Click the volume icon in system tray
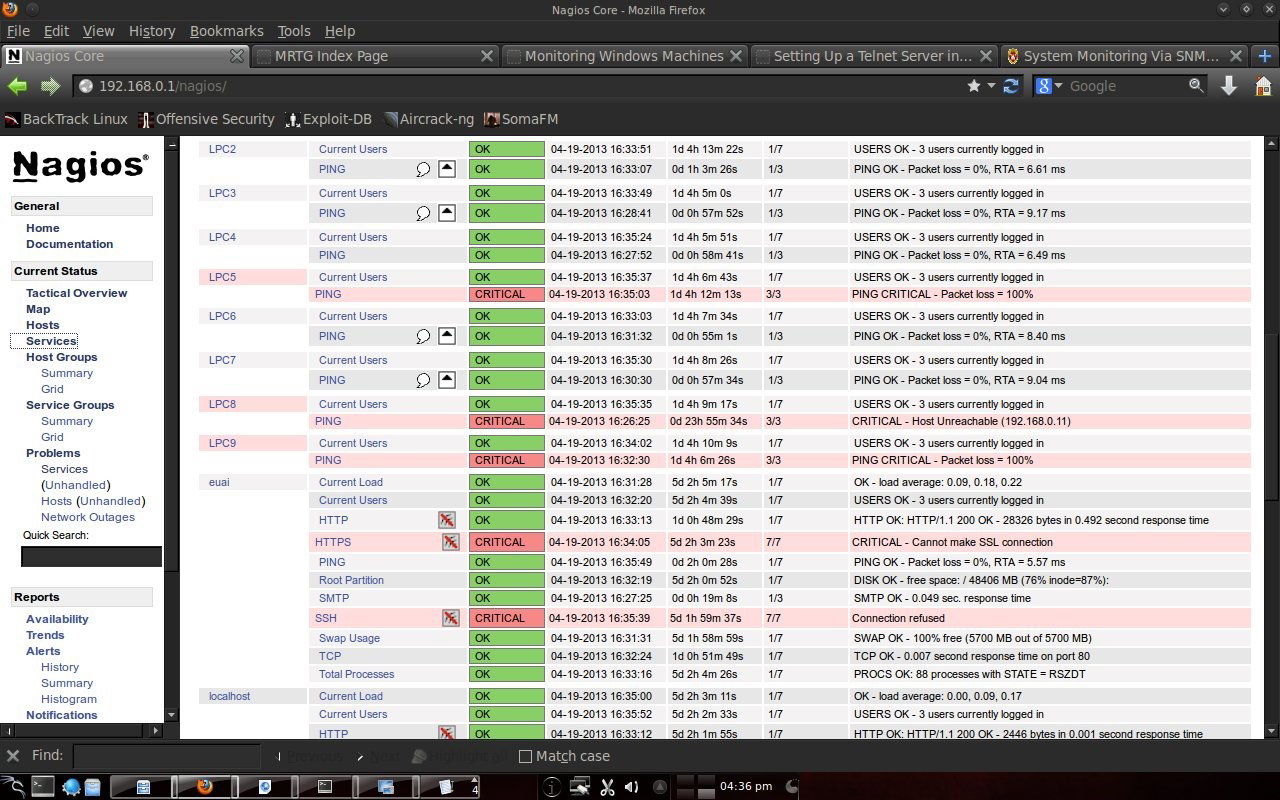 tap(631, 787)
